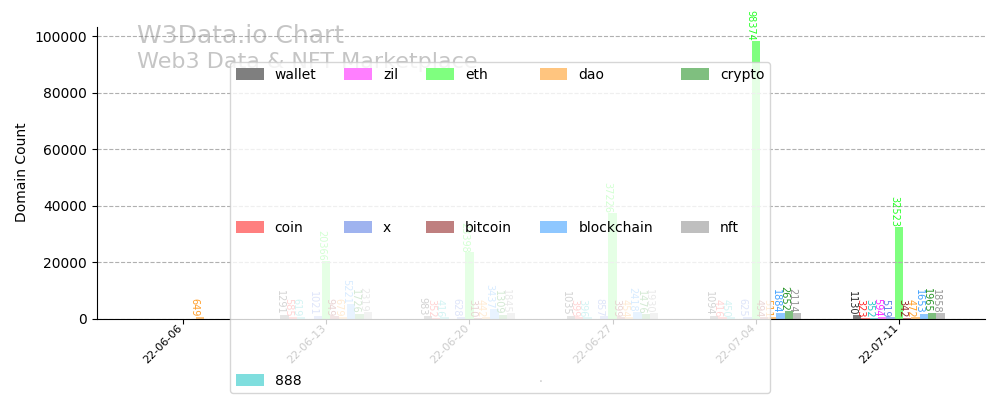Click the orange dao legend swatch
The height and width of the screenshot is (400, 1000).
554,74
